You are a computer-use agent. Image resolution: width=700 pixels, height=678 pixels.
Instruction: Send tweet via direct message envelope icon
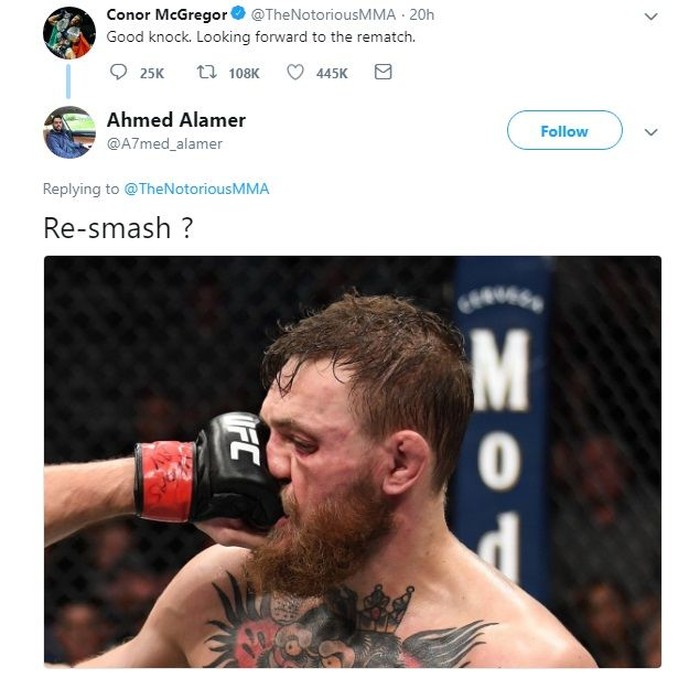[x=383, y=72]
